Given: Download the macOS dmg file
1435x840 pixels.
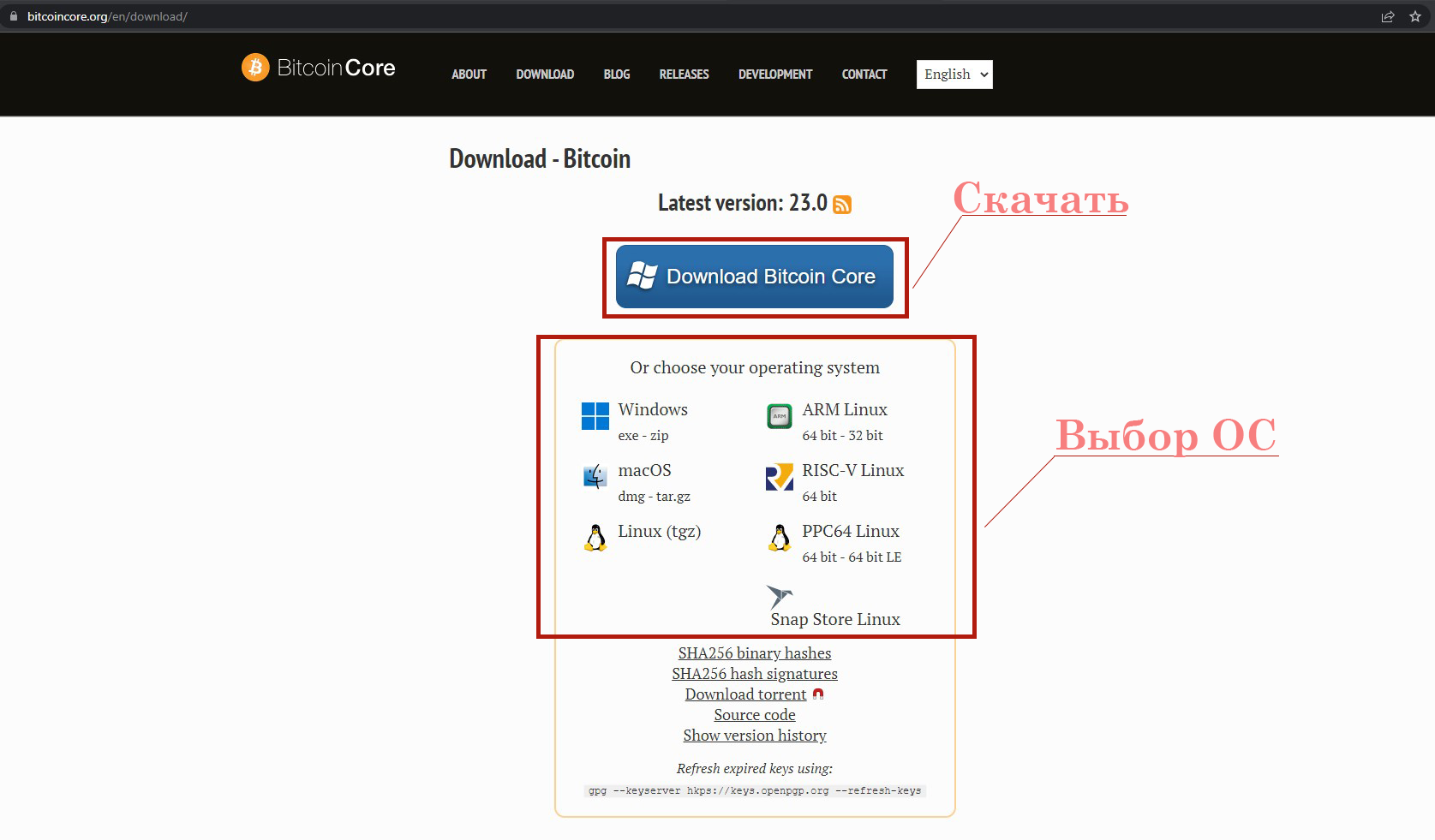Looking at the screenshot, I should (x=631, y=497).
